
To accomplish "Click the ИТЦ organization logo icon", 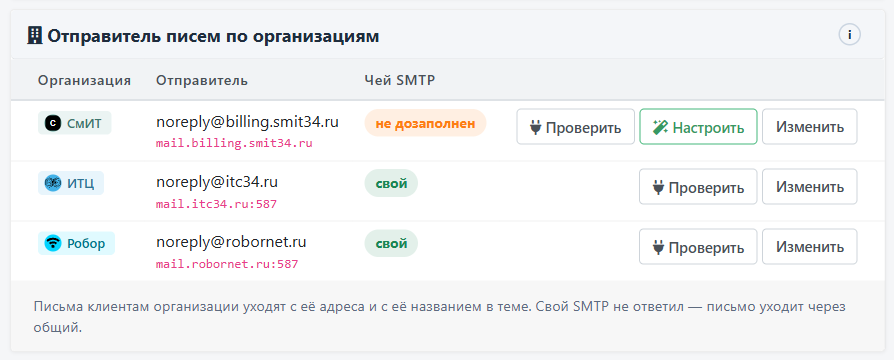I will pyautogui.click(x=53, y=183).
